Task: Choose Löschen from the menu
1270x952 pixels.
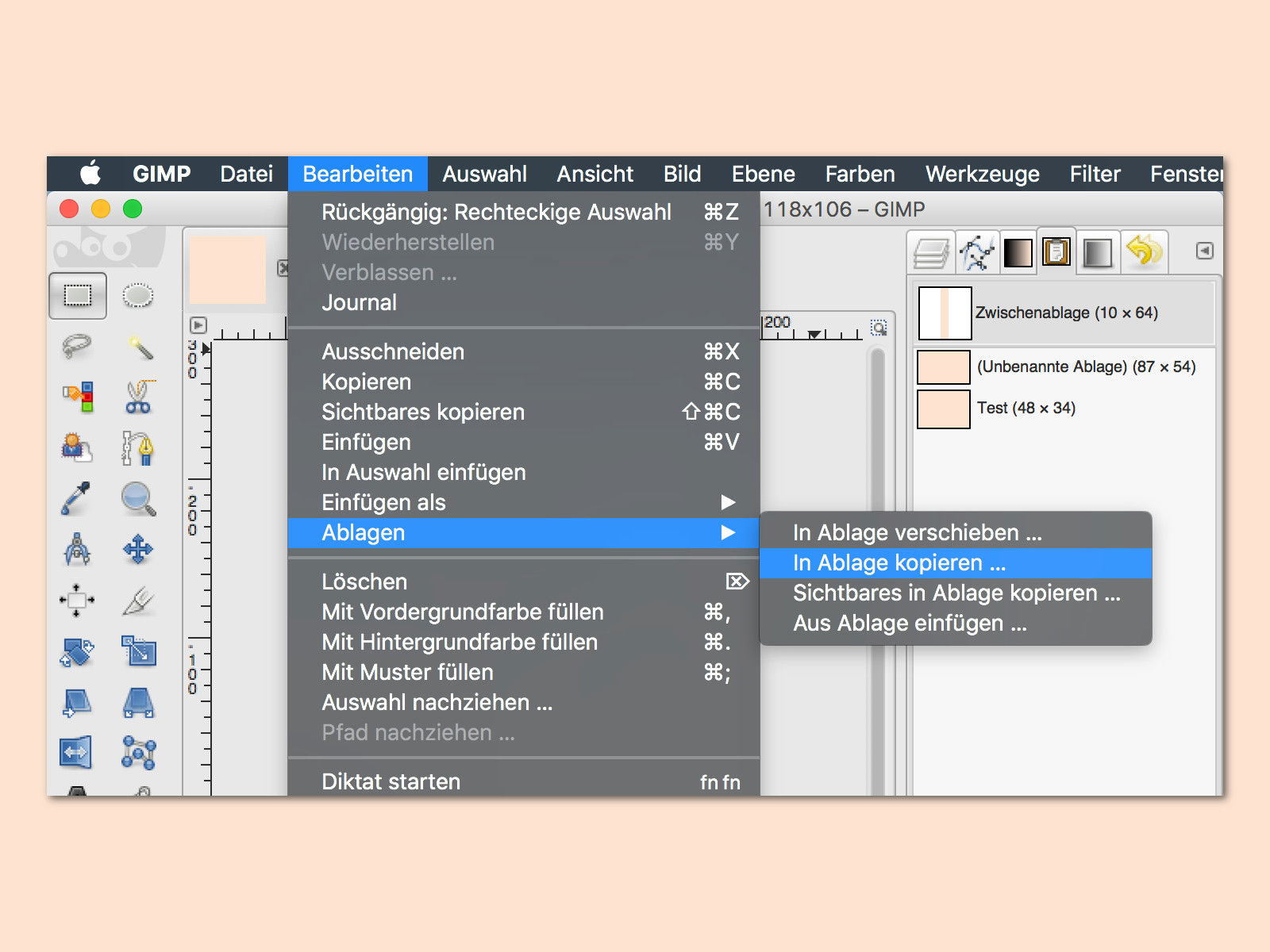Action: click(x=524, y=582)
